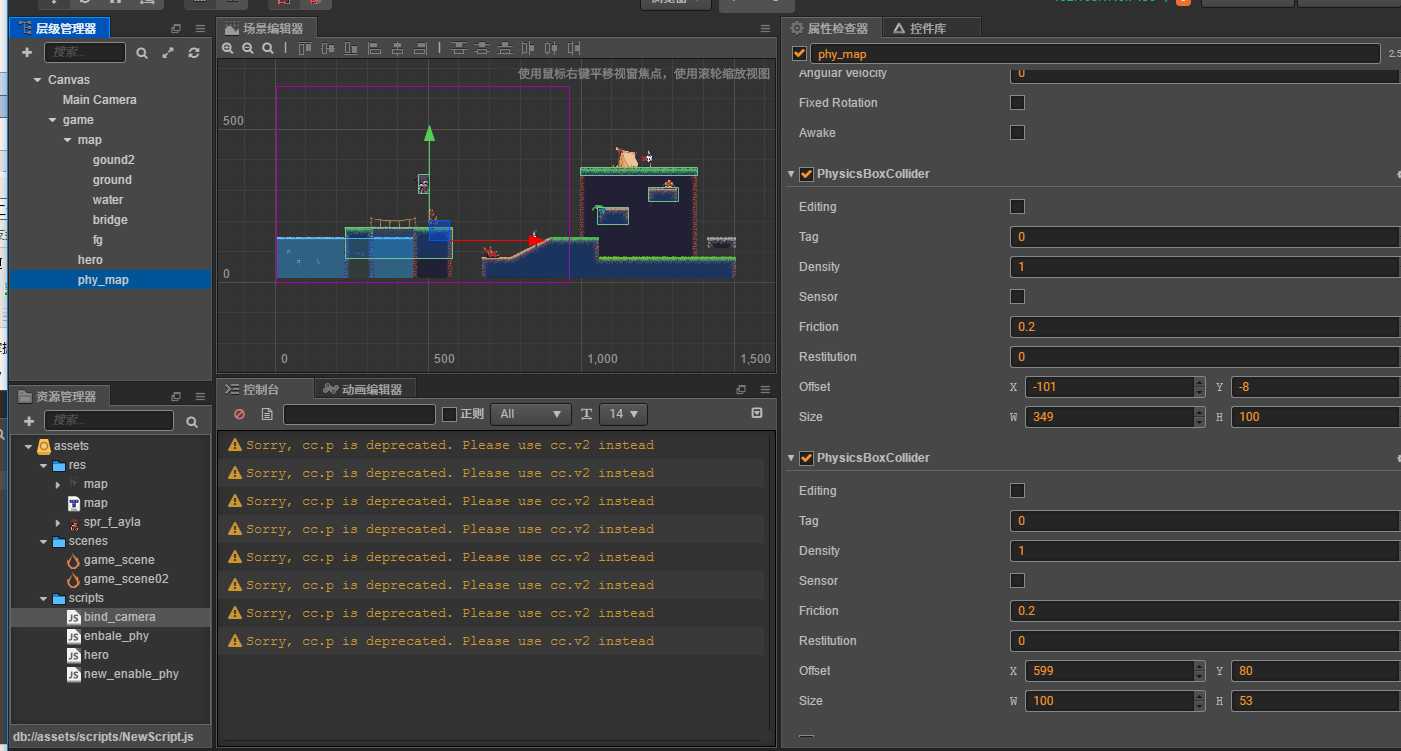
Task: Click the add node plus icon in hierarchy panel
Action: pyautogui.click(x=27, y=52)
